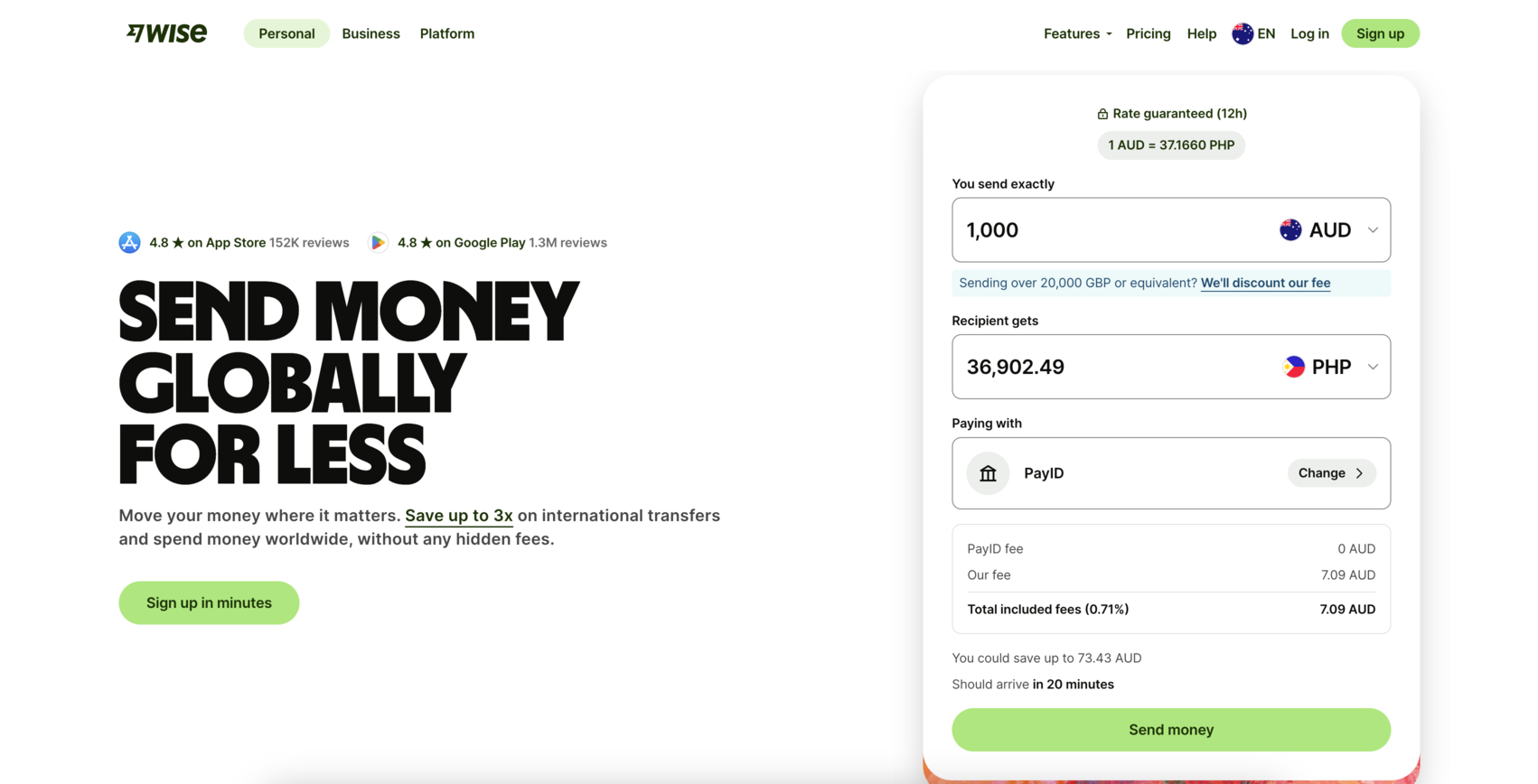Click the You send exactly amount field
Screen dimensions: 1538x784
tap(1084, 229)
